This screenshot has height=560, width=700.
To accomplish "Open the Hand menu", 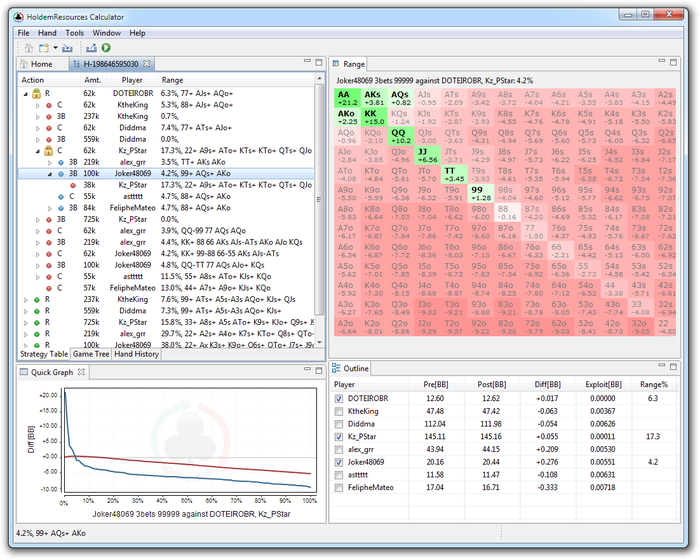I will [x=47, y=33].
